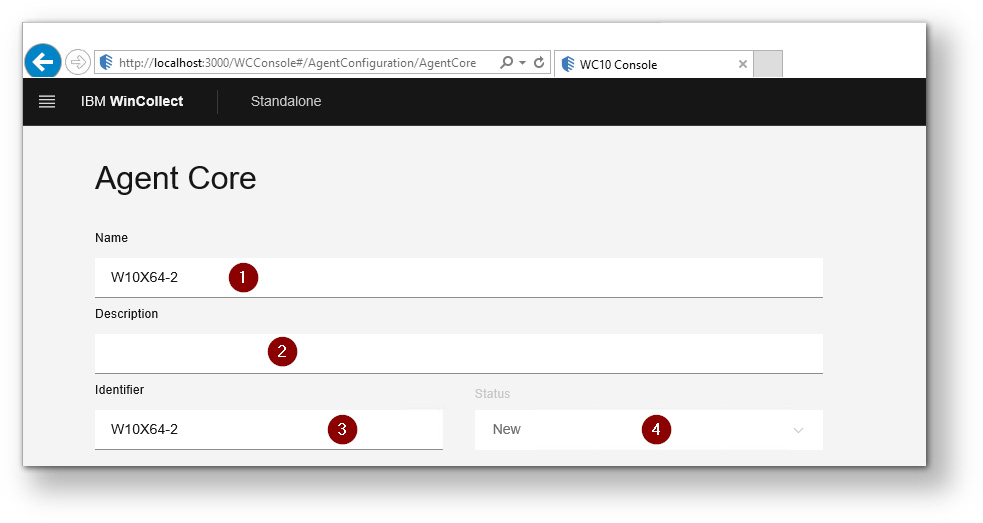Image resolution: width=983 pixels, height=523 pixels.
Task: Focus the empty Description input field
Action: pyautogui.click(x=459, y=354)
